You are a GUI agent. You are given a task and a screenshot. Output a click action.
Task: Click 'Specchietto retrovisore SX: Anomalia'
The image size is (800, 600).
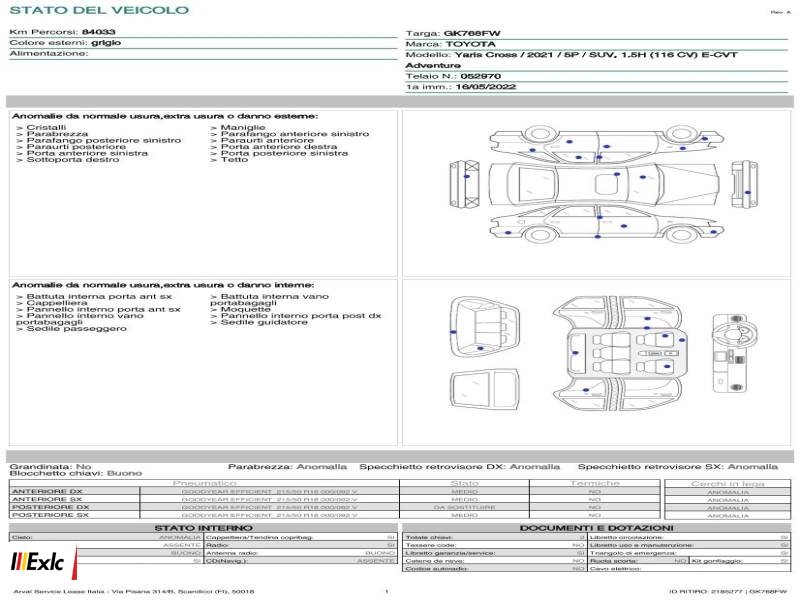click(678, 466)
